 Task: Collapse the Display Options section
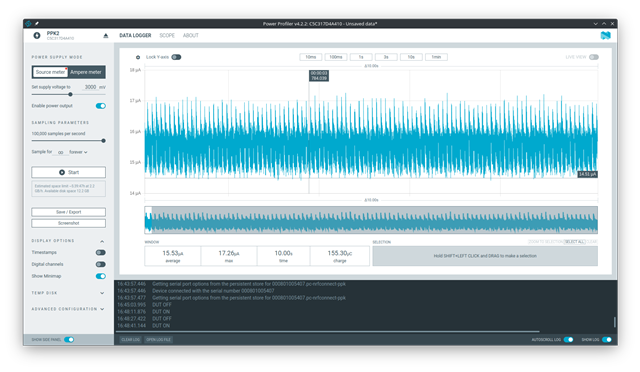(x=102, y=241)
